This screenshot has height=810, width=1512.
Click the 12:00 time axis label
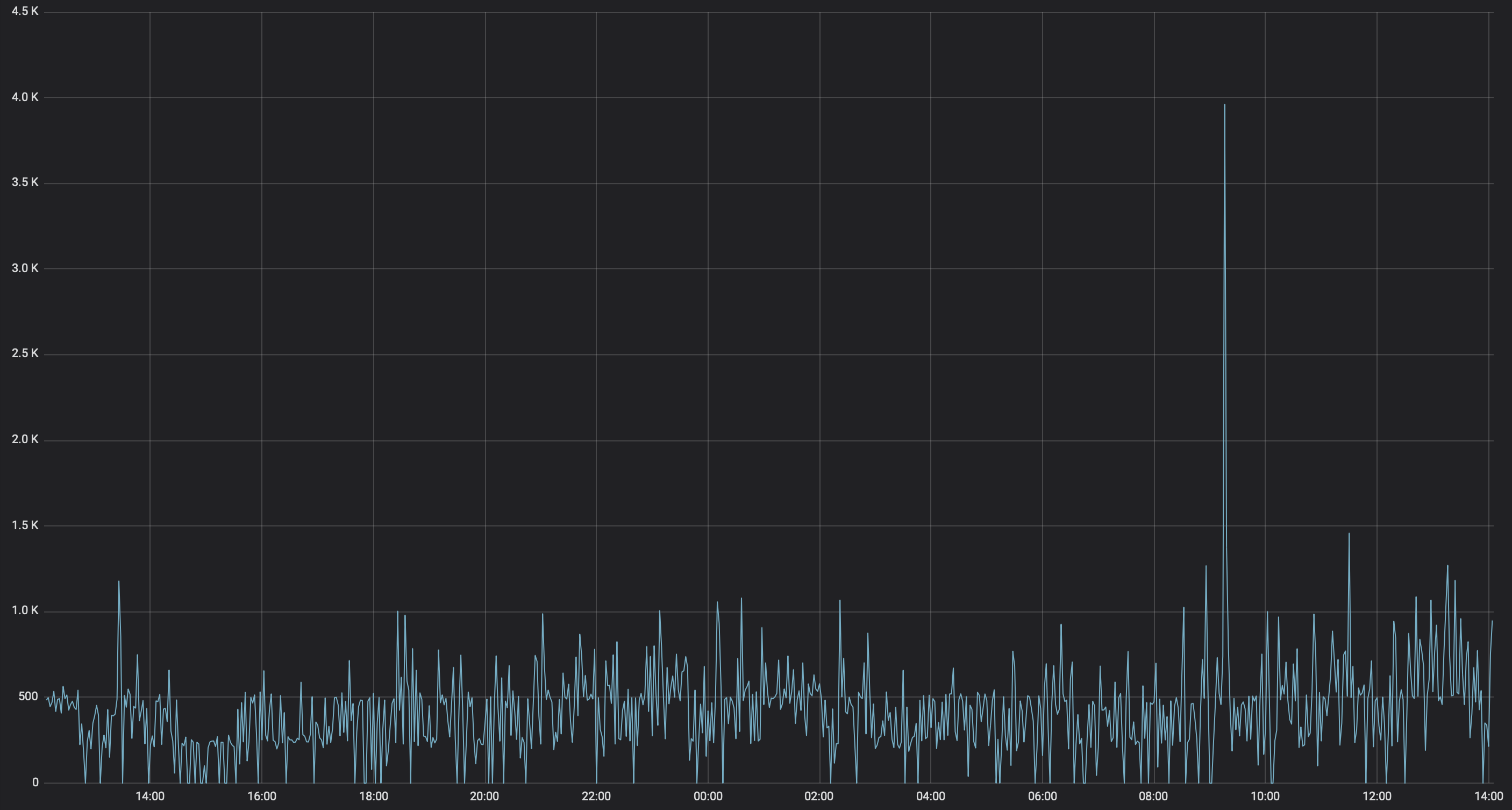[1377, 797]
